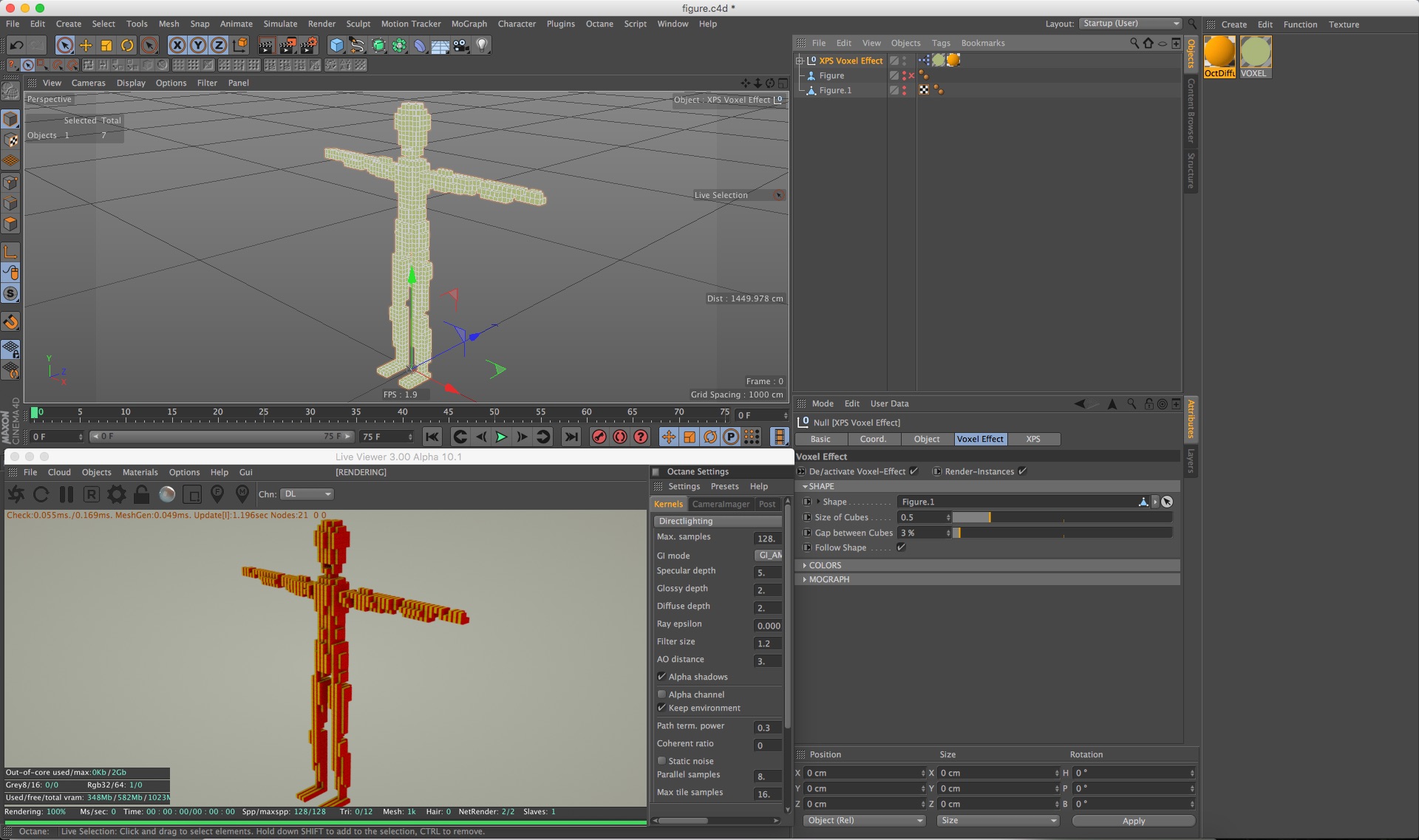Uncheck Render-Instances checkbox
This screenshot has width=1419, height=840.
click(x=1023, y=471)
